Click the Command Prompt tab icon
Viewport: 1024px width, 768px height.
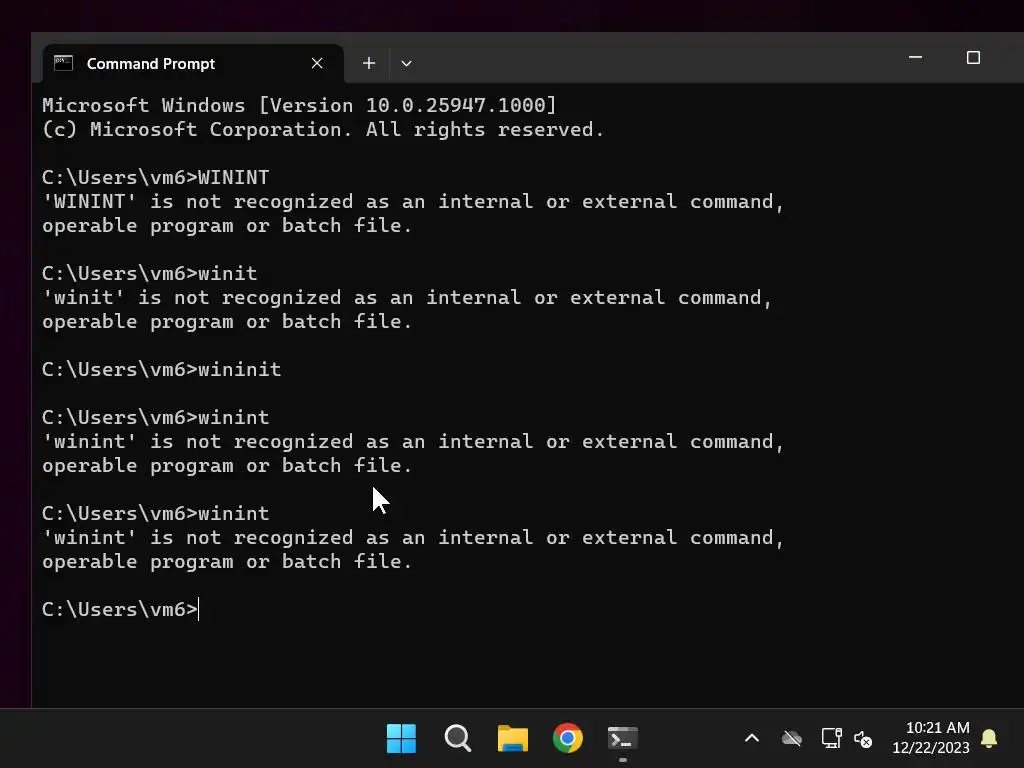click(63, 63)
